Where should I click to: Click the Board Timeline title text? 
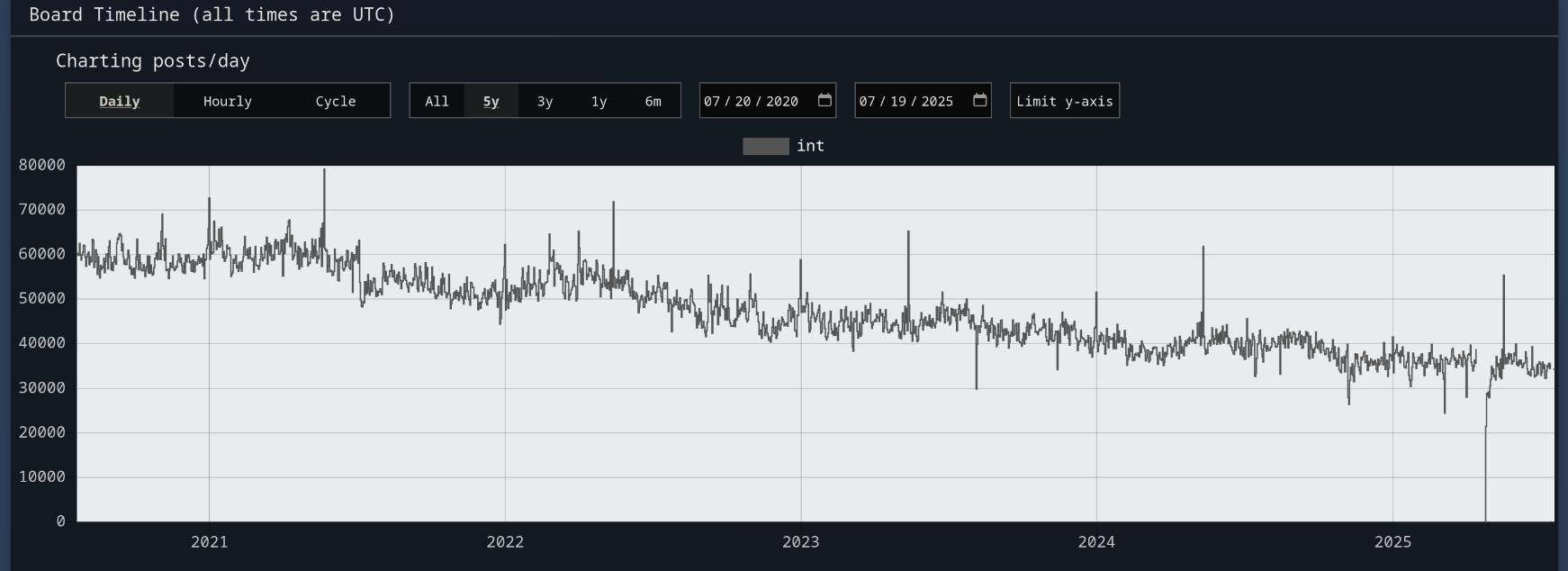pyautogui.click(x=212, y=14)
